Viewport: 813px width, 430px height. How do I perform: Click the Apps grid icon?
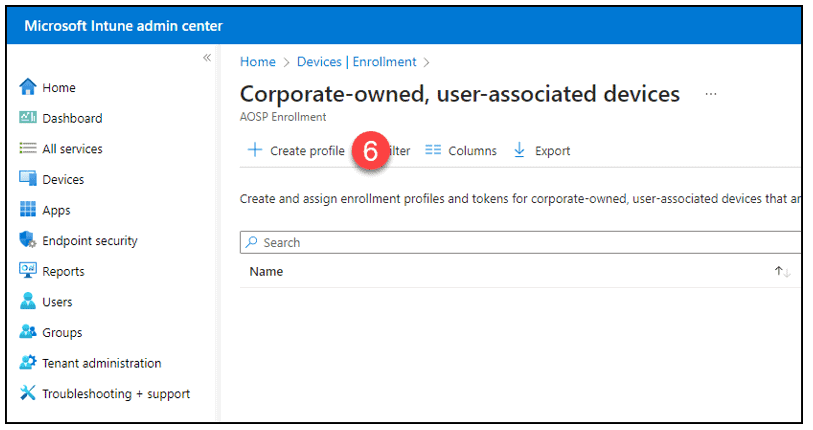click(x=27, y=210)
